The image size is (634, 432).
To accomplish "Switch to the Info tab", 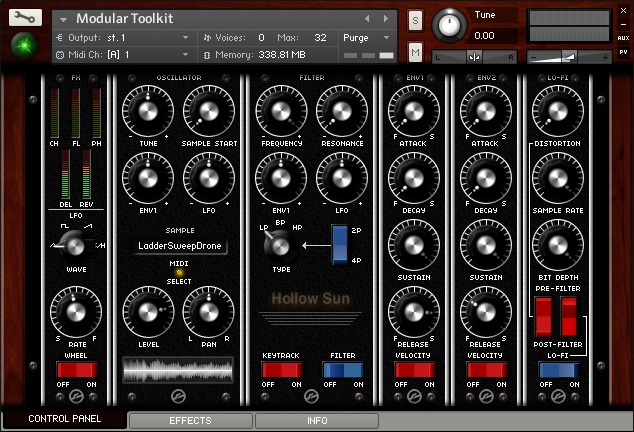I will (x=316, y=421).
